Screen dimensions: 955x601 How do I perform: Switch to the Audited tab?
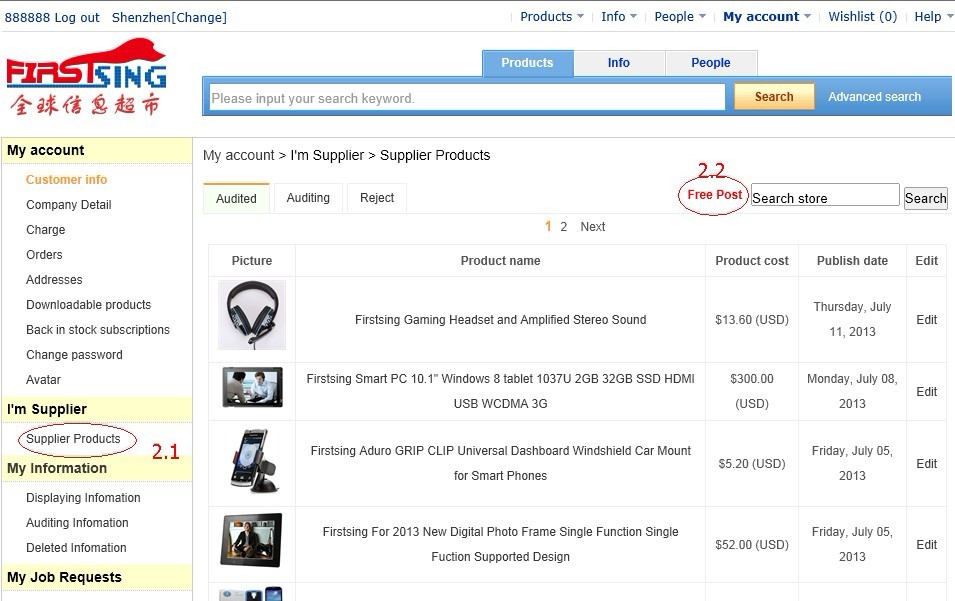pos(236,199)
